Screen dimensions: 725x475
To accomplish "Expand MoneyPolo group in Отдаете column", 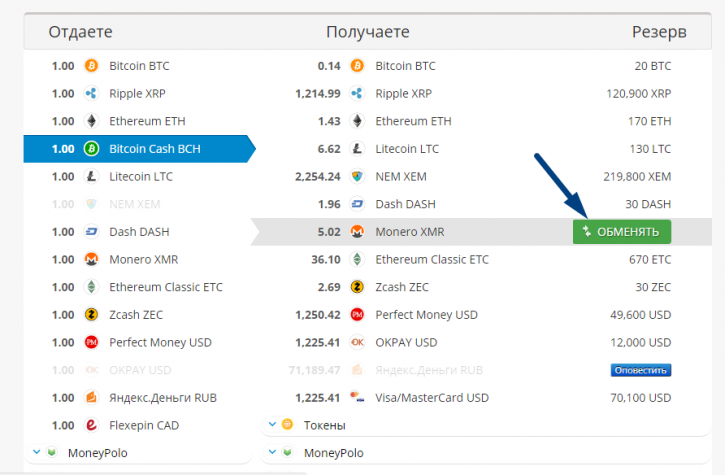I will (37, 452).
